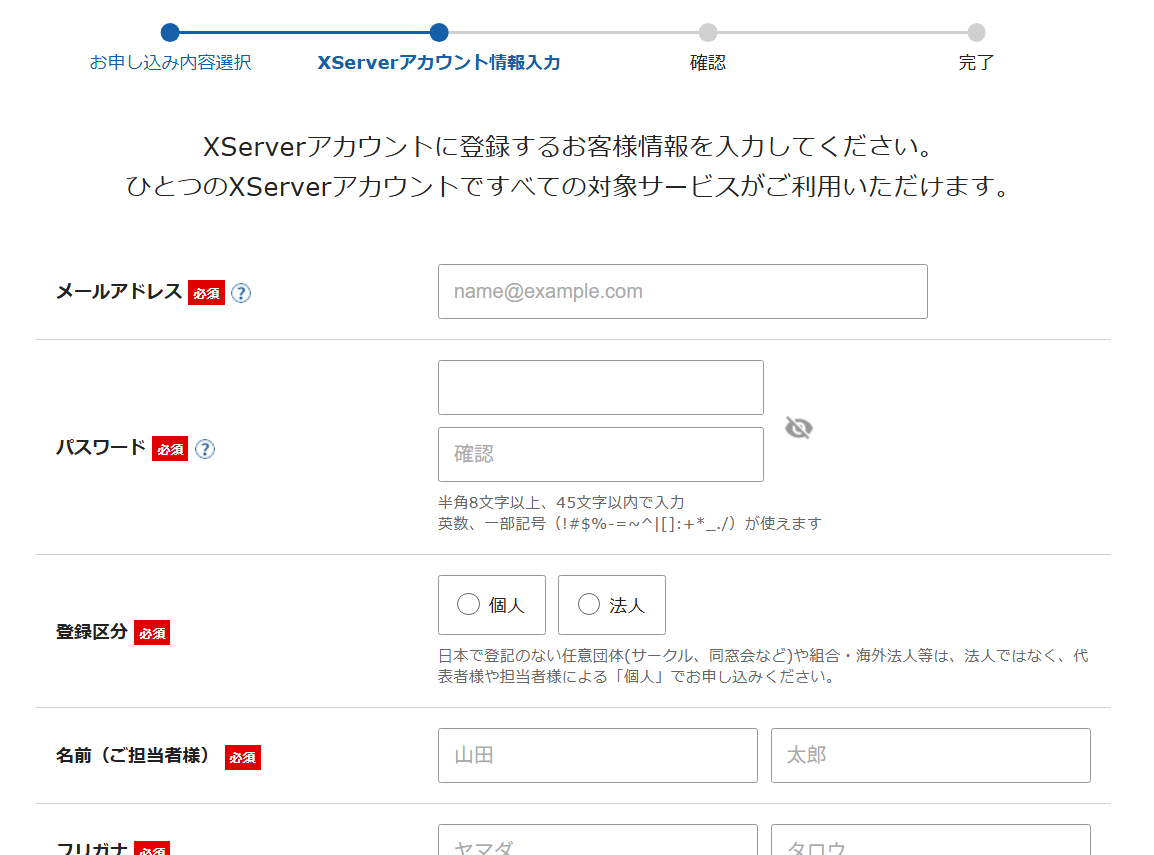This screenshot has height=855, width=1154.
Task: Open help icon beside パスワード label
Action: click(205, 449)
